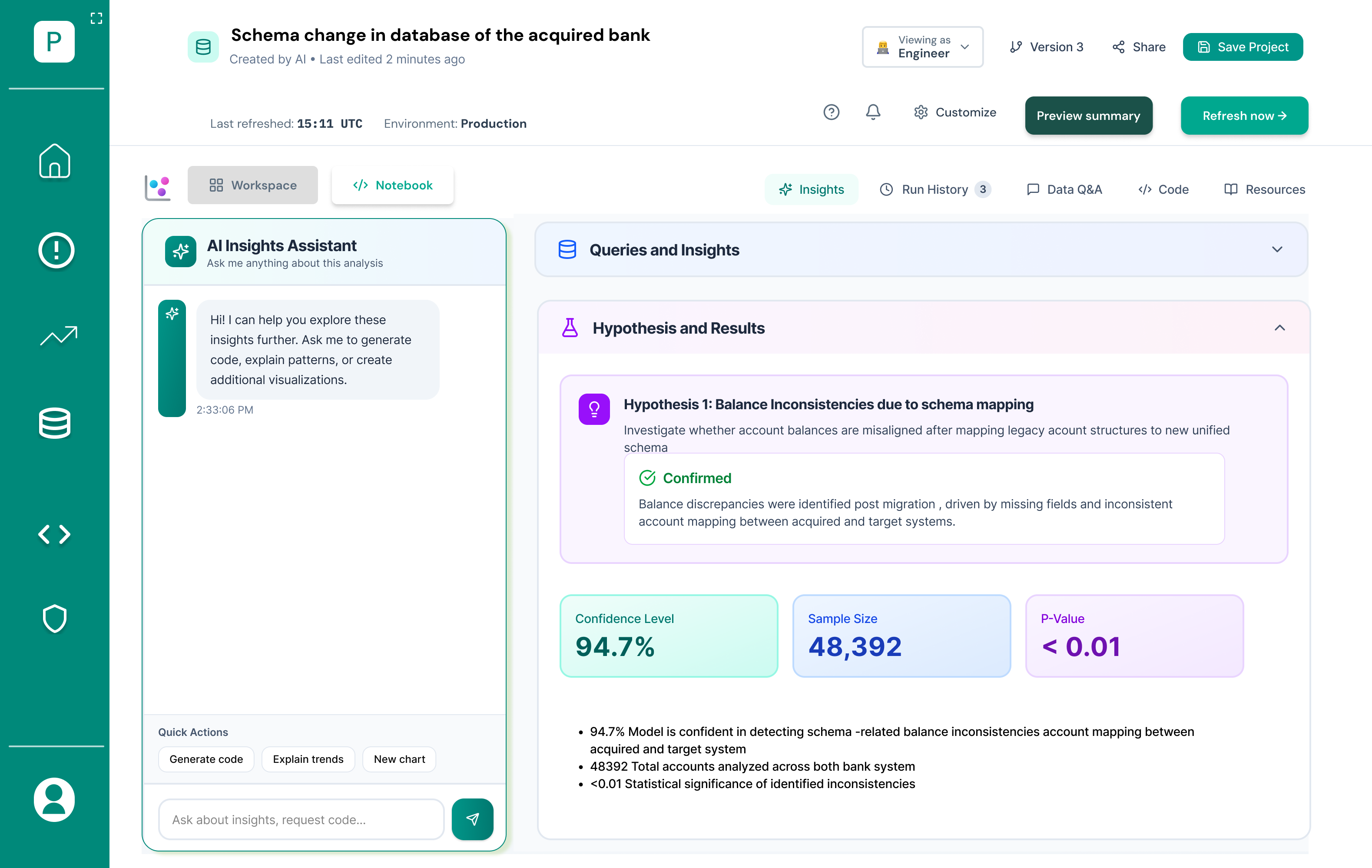Click the Queries and Insights database icon

567,250
